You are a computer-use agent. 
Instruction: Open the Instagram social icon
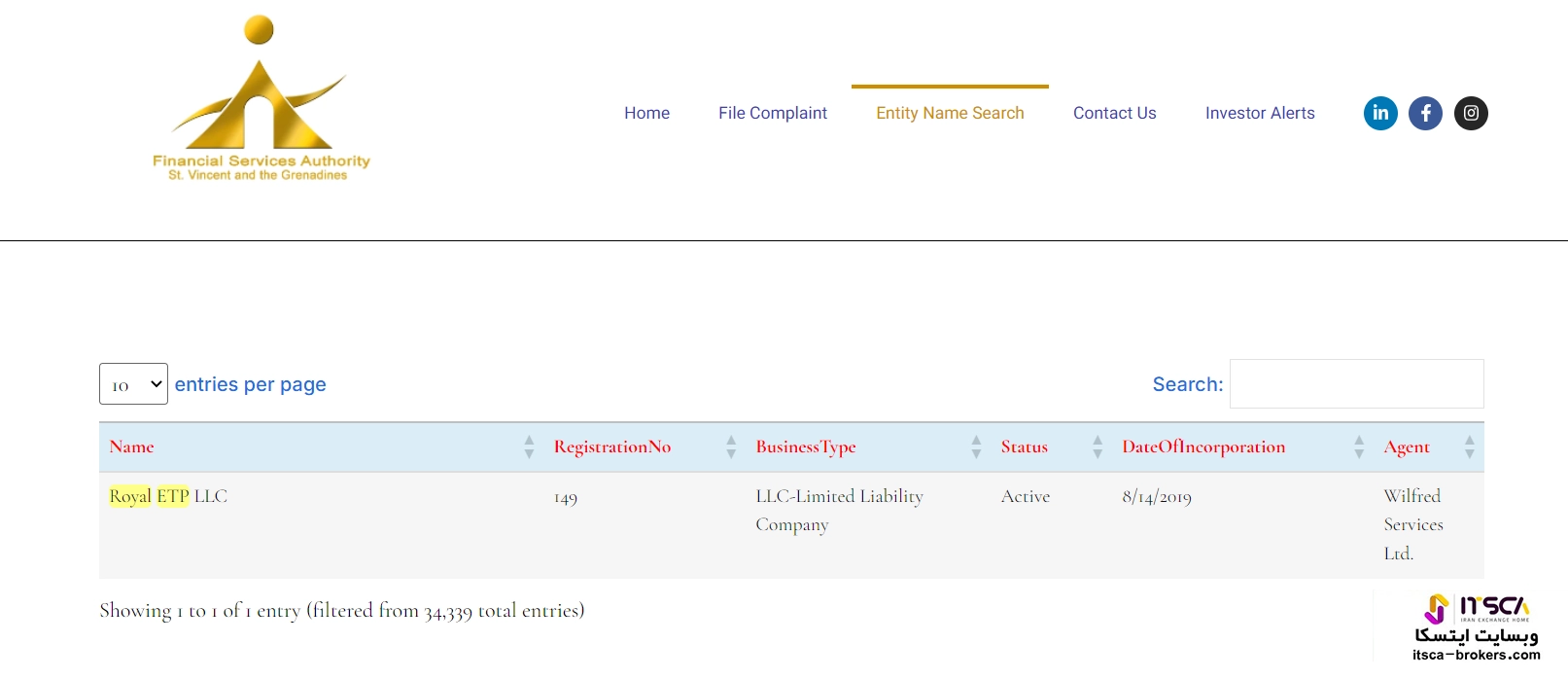coord(1471,113)
